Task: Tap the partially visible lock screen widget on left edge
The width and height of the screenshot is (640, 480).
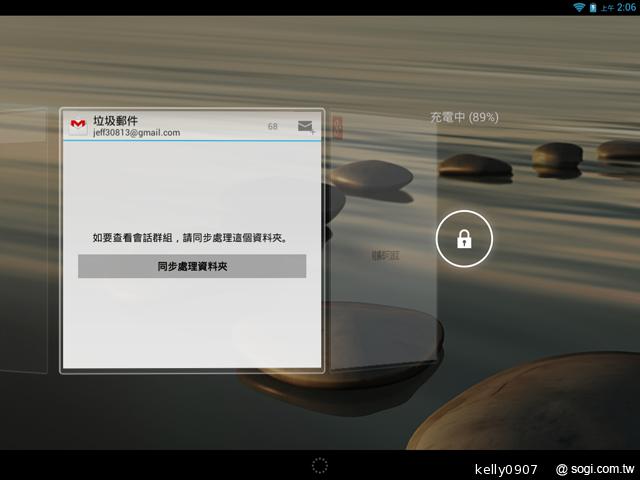Action: click(x=24, y=240)
